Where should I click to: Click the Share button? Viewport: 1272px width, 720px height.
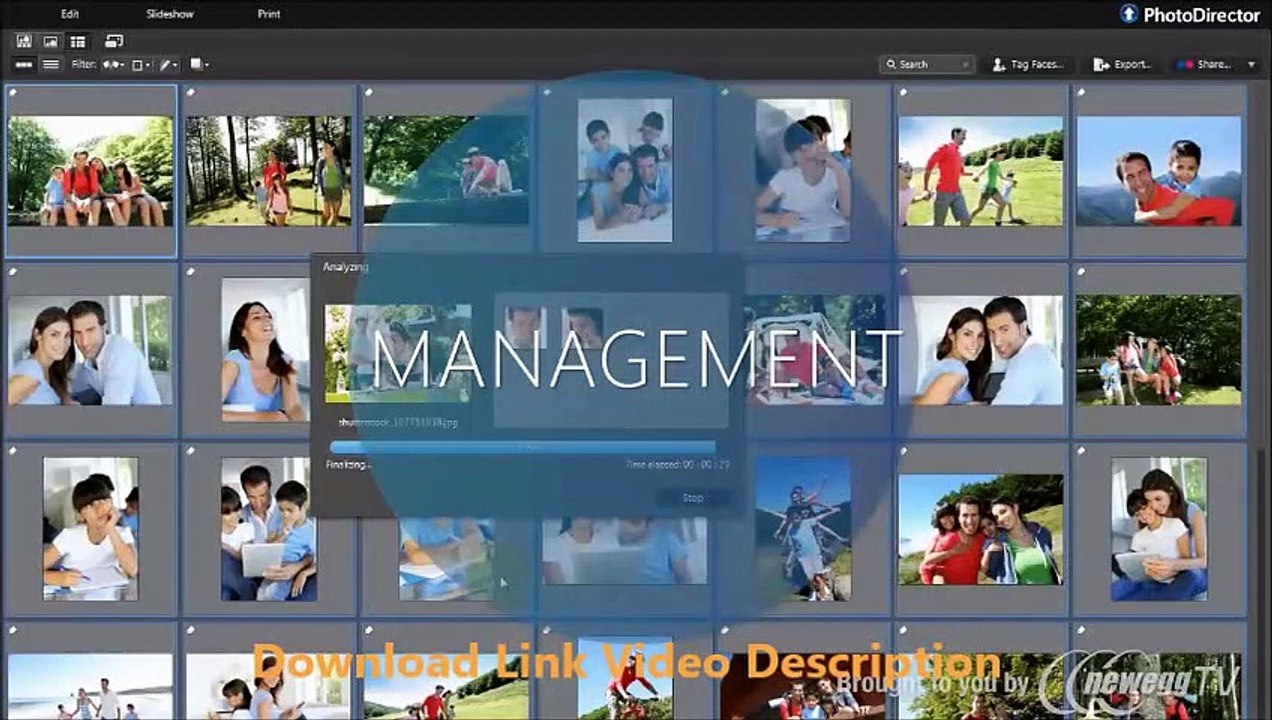(1204, 64)
